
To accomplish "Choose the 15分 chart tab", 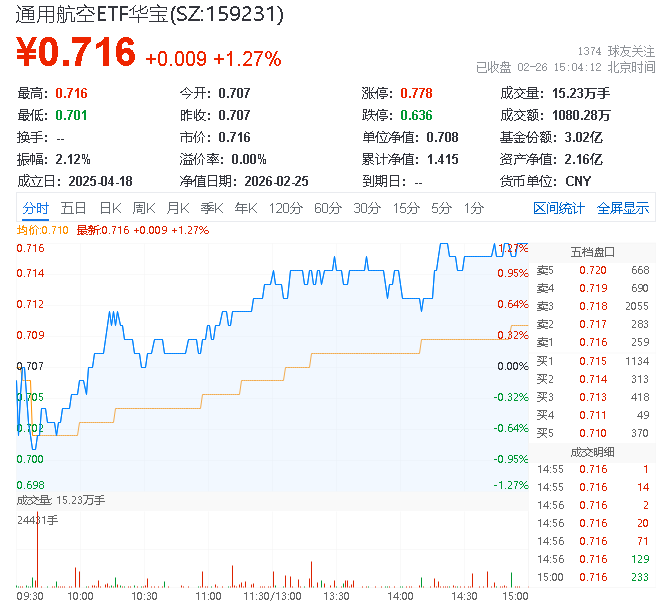I will tap(406, 208).
